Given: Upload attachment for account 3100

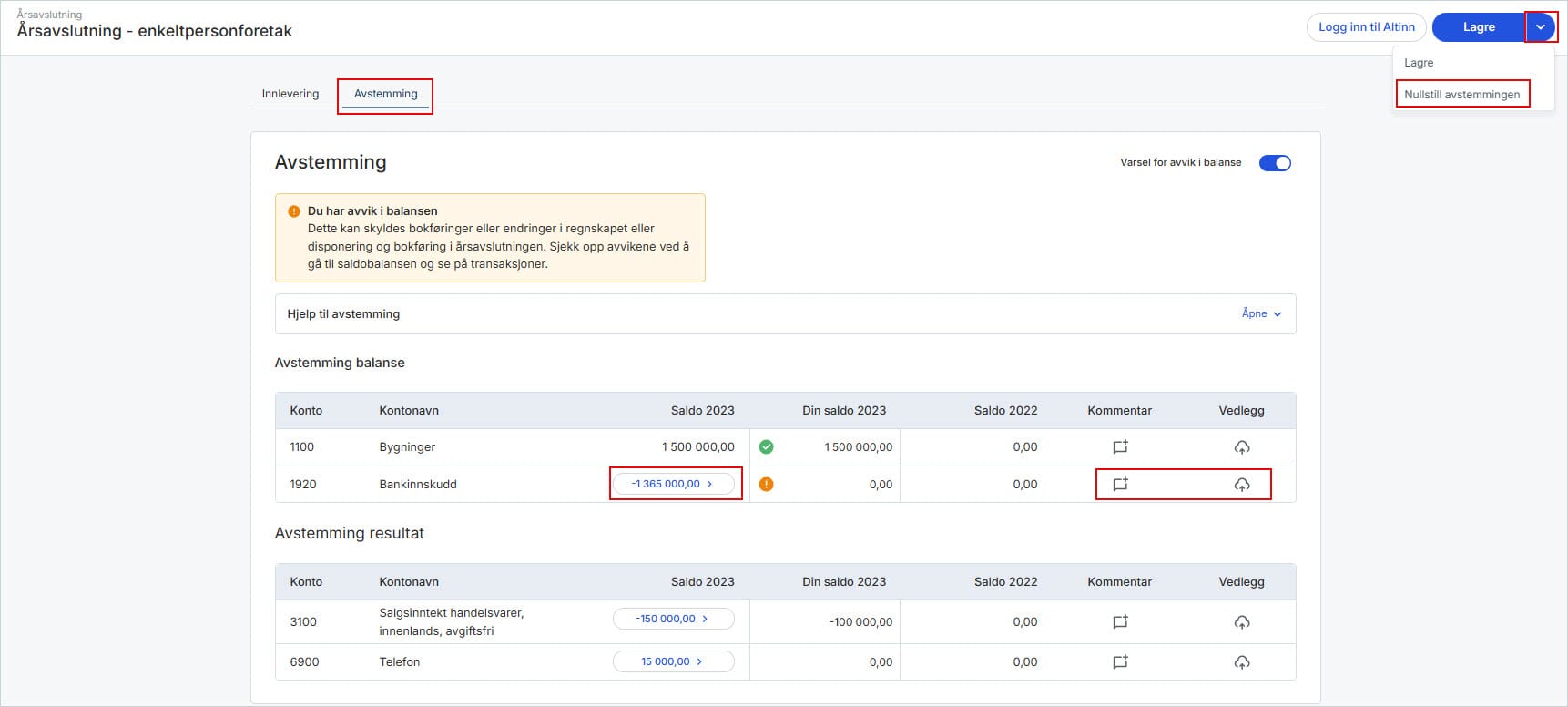Looking at the screenshot, I should [x=1241, y=622].
